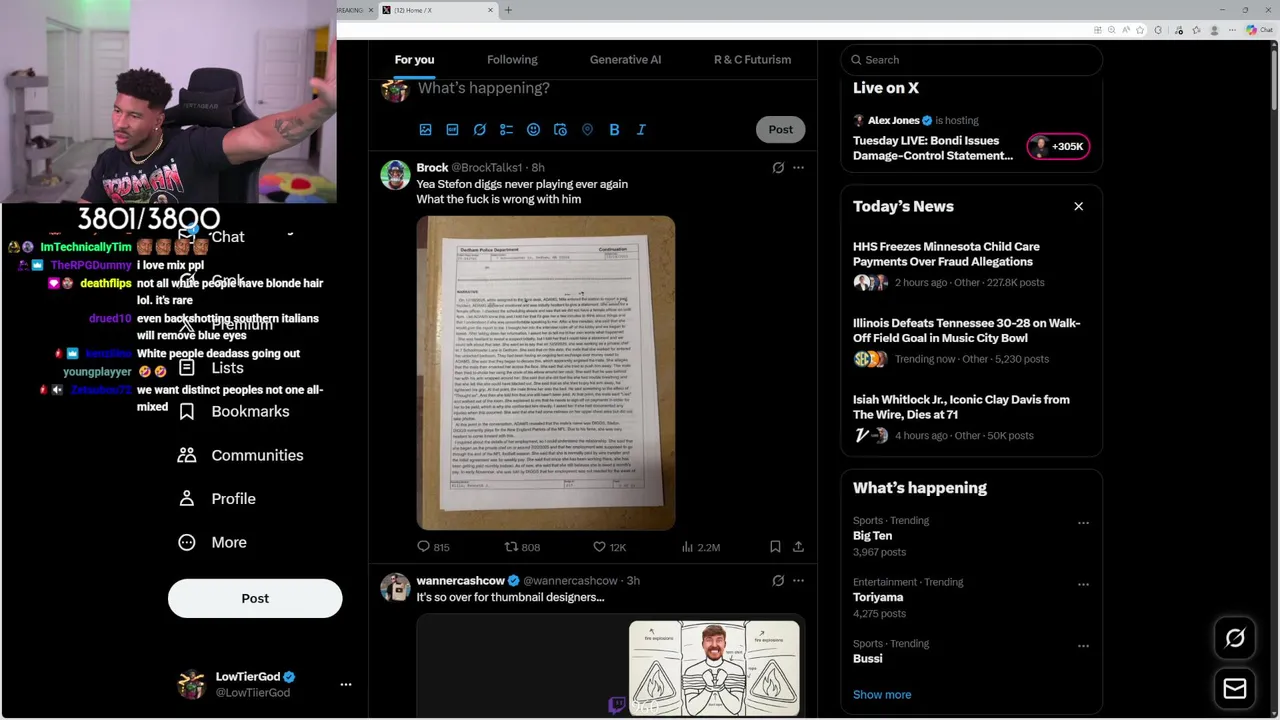Open the floating Messages envelope button
The image size is (1280, 720).
pos(1235,688)
